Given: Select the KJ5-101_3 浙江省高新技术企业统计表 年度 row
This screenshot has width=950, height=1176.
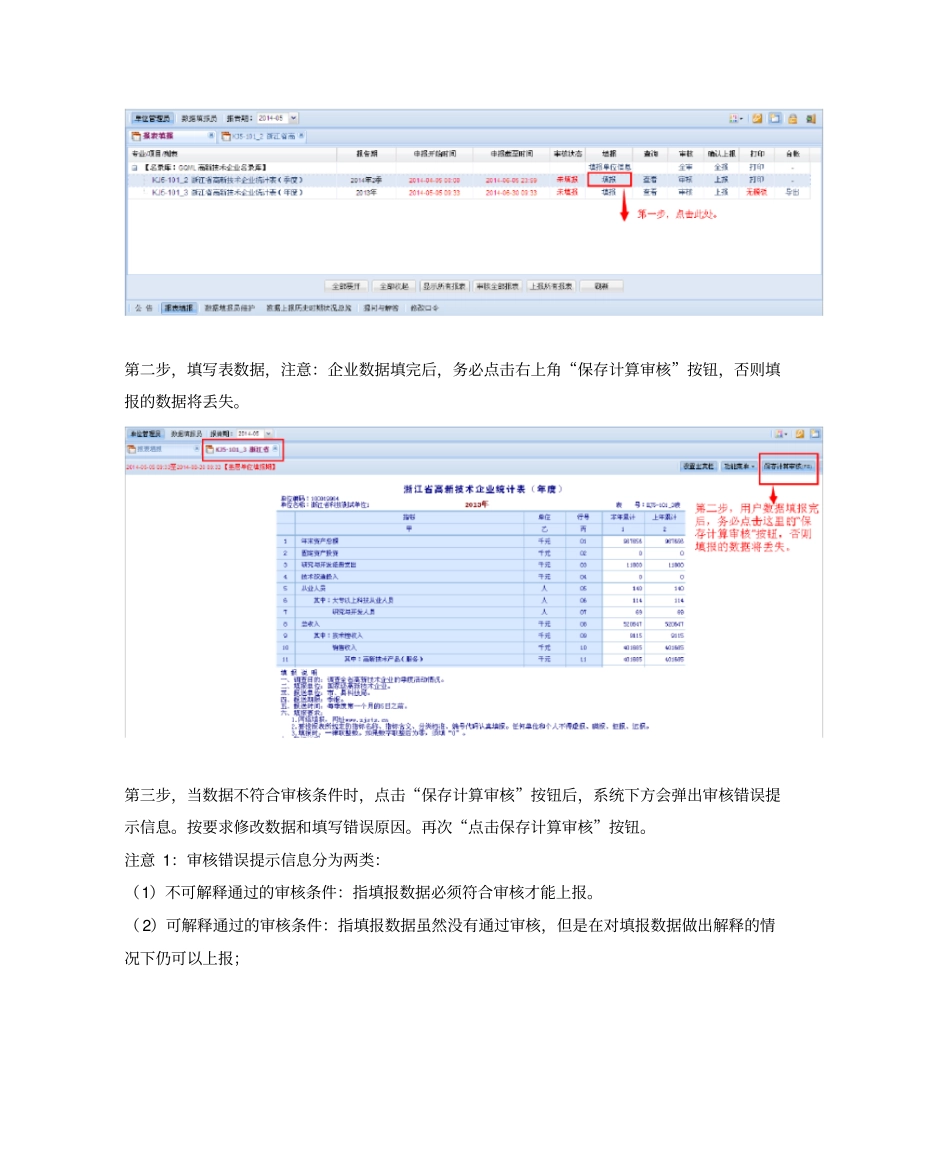Looking at the screenshot, I should point(469,192).
